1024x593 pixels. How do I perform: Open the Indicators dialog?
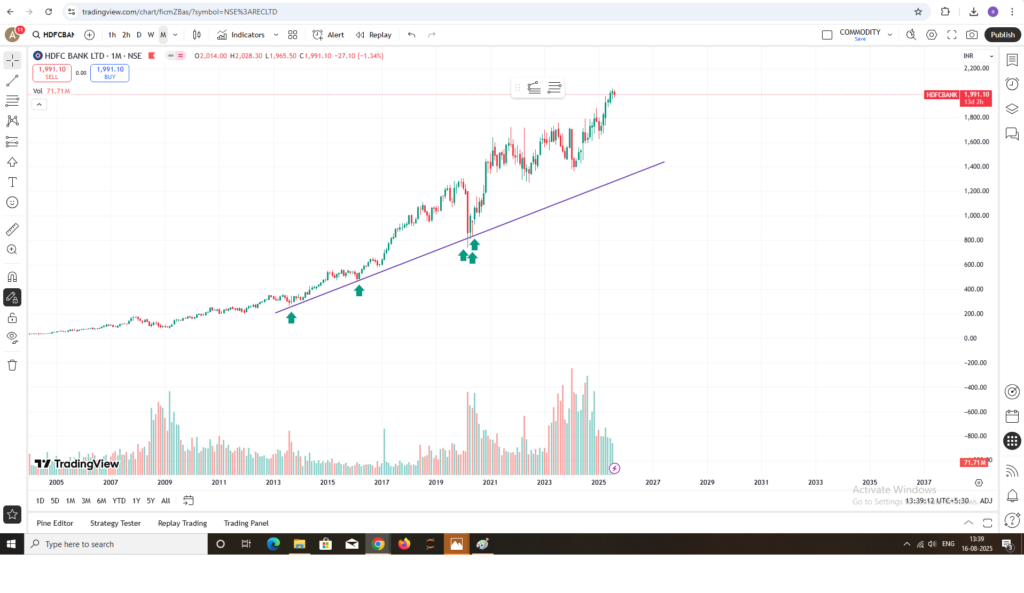(x=241, y=35)
